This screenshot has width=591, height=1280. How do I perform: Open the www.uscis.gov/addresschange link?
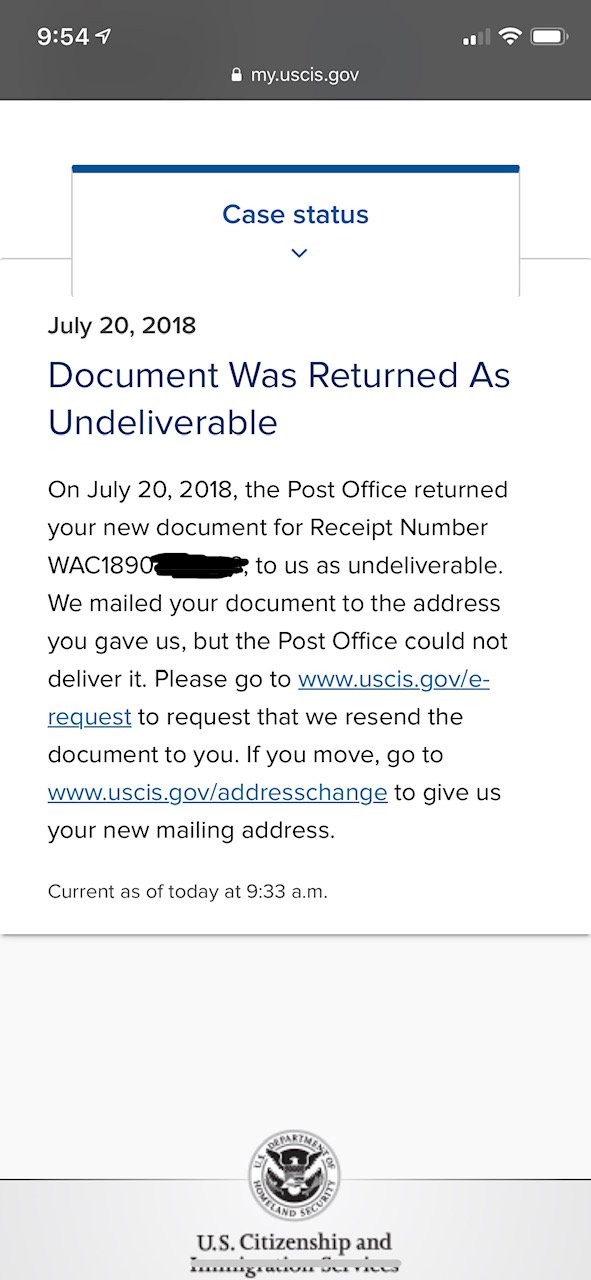[217, 793]
